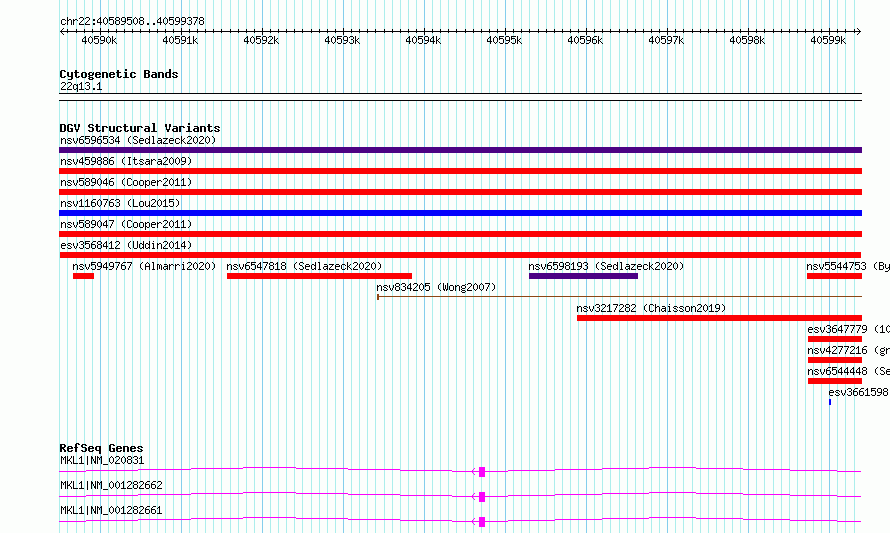Click the nsv3217282 (Chaisson2019) label
Viewport: 890px width, 533px height.
click(x=651, y=308)
